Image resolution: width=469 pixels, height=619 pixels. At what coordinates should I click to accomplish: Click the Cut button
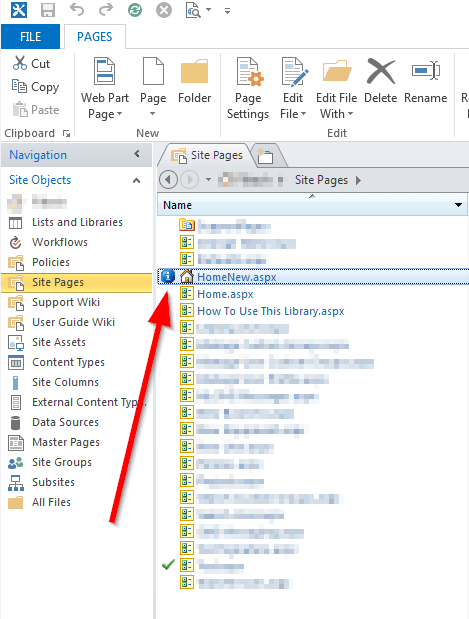(x=31, y=64)
